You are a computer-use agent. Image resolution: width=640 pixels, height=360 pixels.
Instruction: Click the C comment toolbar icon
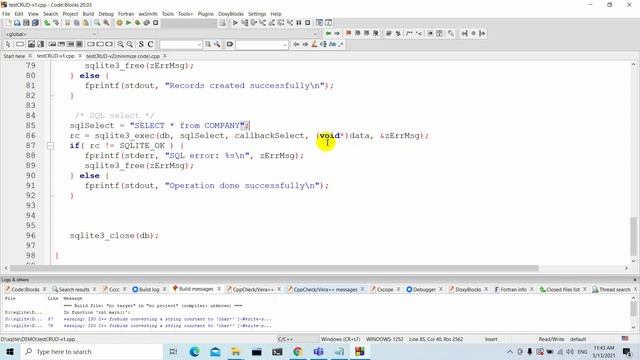[150, 44]
